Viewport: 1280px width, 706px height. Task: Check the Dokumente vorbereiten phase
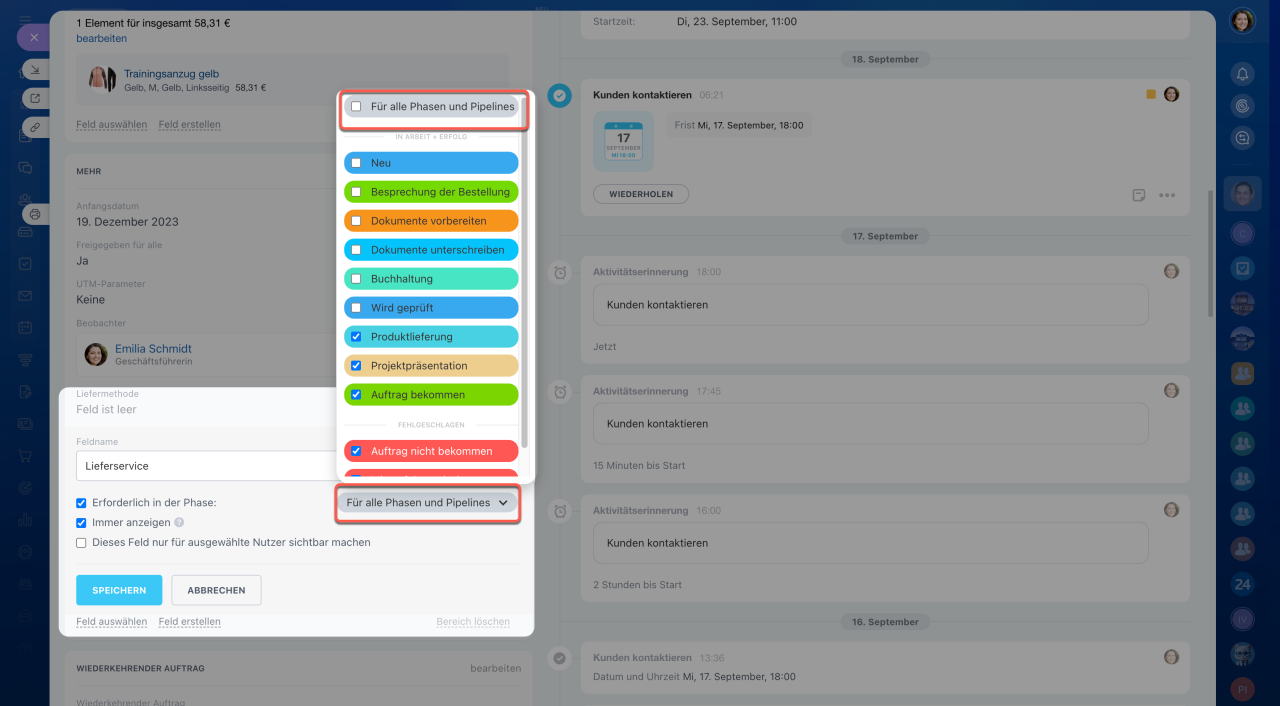point(356,221)
